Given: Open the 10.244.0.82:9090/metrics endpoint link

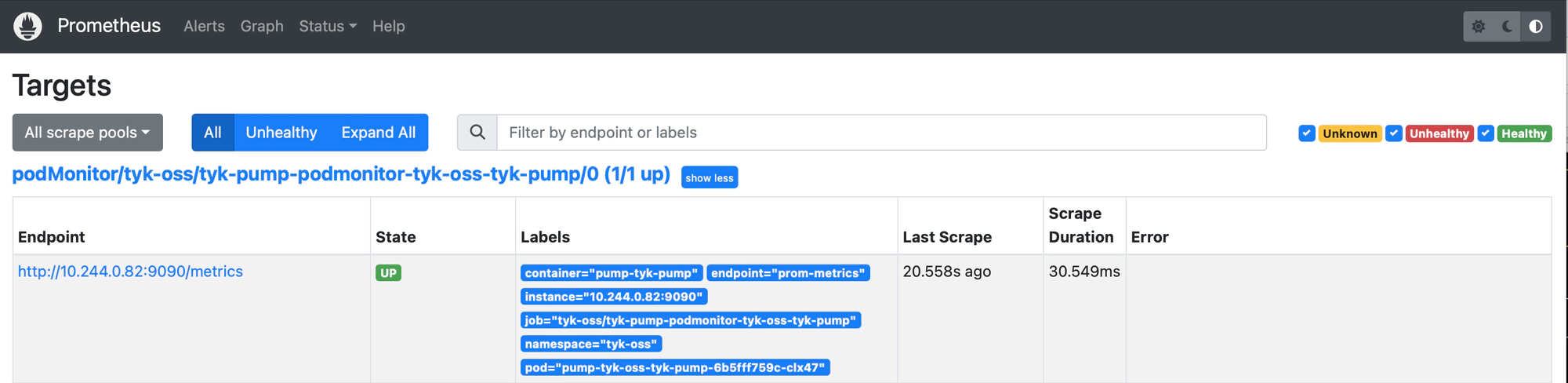Looking at the screenshot, I should pyautogui.click(x=130, y=272).
